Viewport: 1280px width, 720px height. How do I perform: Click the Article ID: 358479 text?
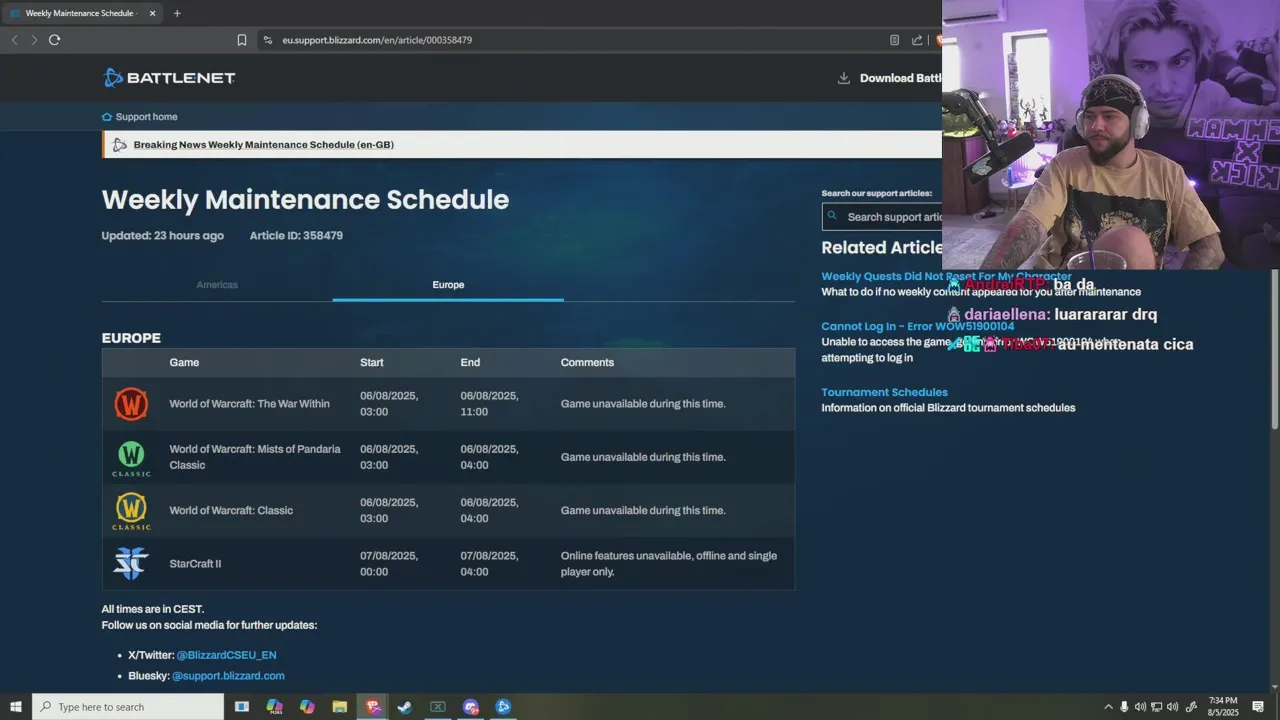pyautogui.click(x=296, y=236)
